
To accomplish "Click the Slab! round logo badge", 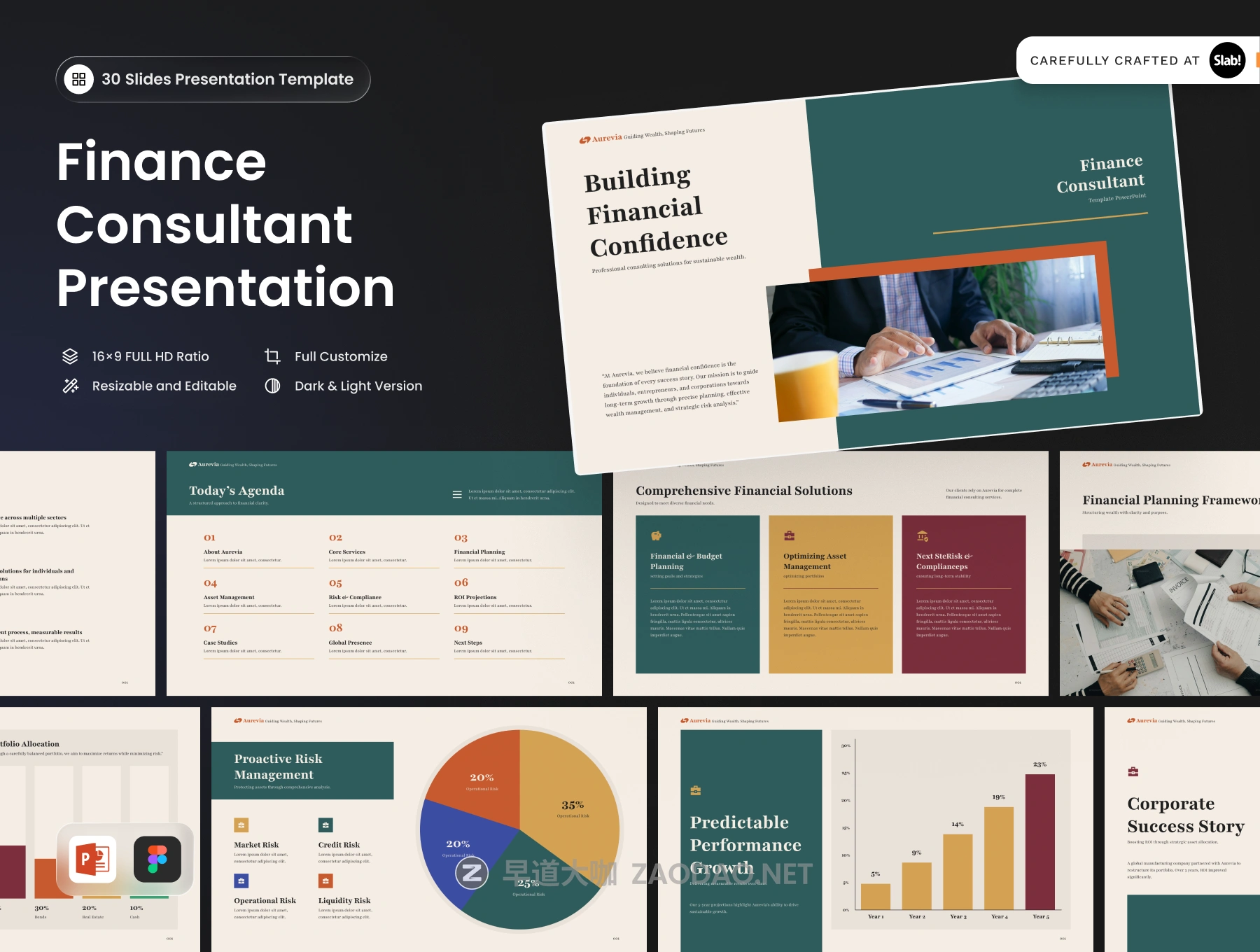I will coord(1227,61).
